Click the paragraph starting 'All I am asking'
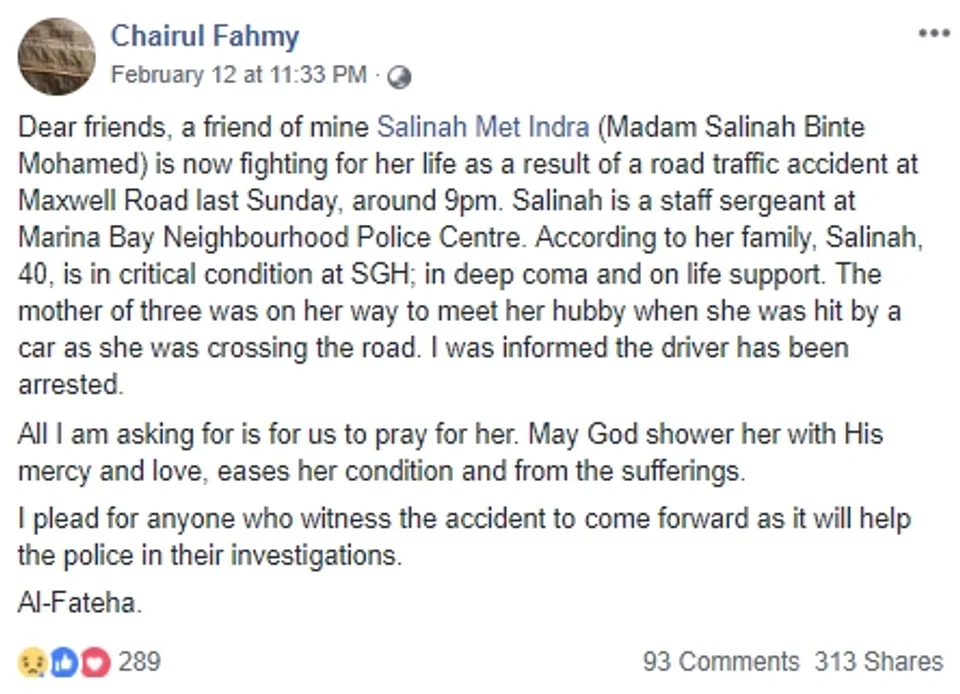The width and height of the screenshot is (960, 694). [x=450, y=453]
